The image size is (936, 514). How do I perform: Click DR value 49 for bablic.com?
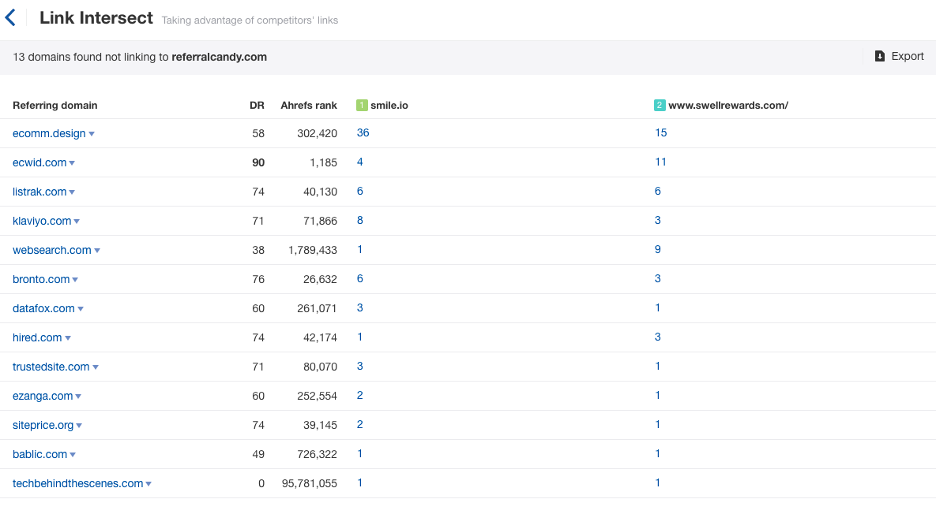(x=258, y=454)
